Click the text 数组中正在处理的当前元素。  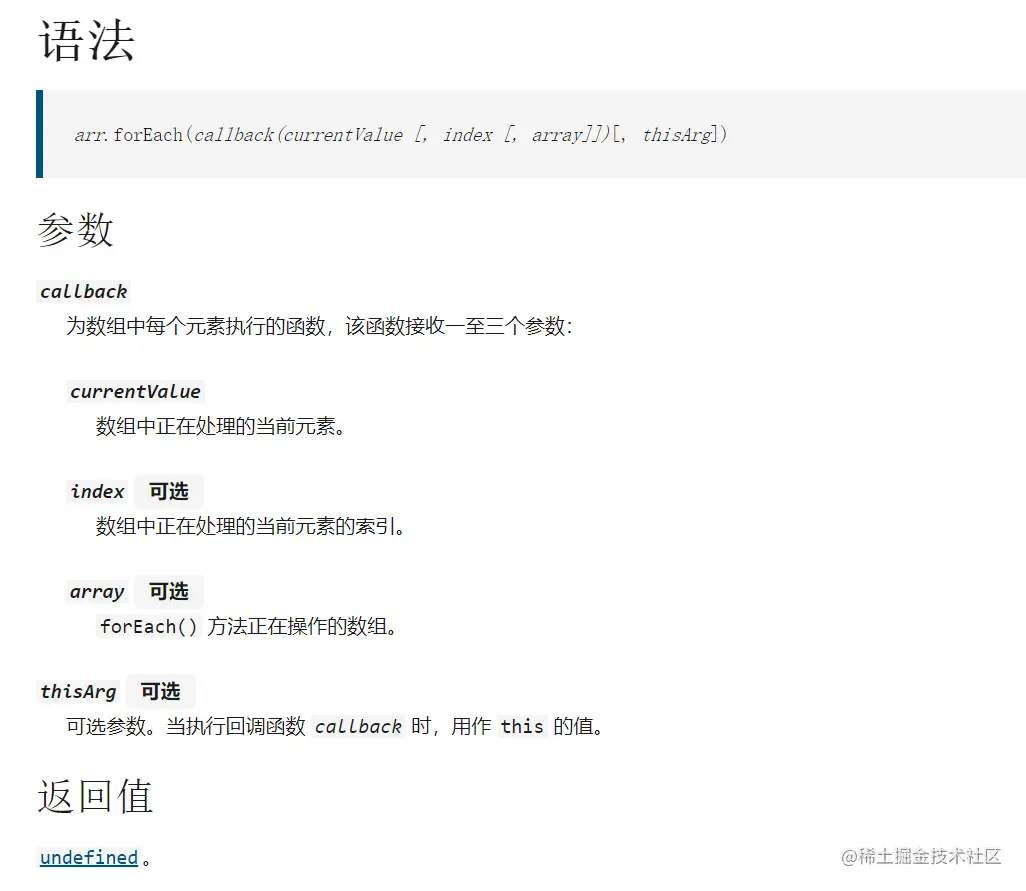coord(221,427)
